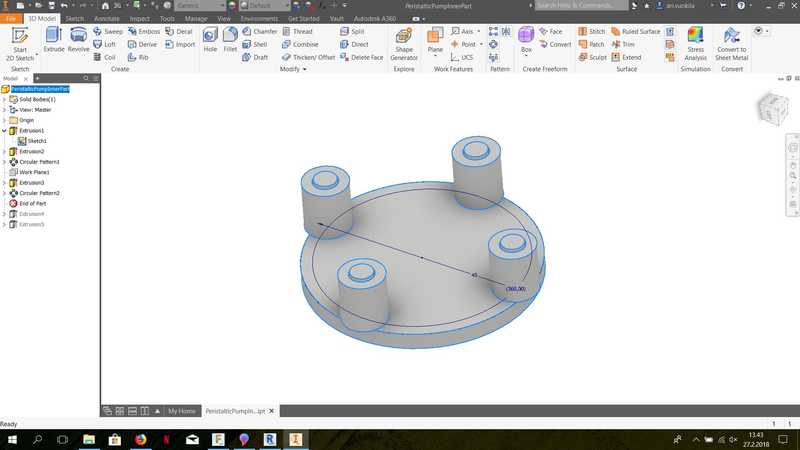Select the Fillet tool
This screenshot has height=450, width=800.
coord(230,40)
